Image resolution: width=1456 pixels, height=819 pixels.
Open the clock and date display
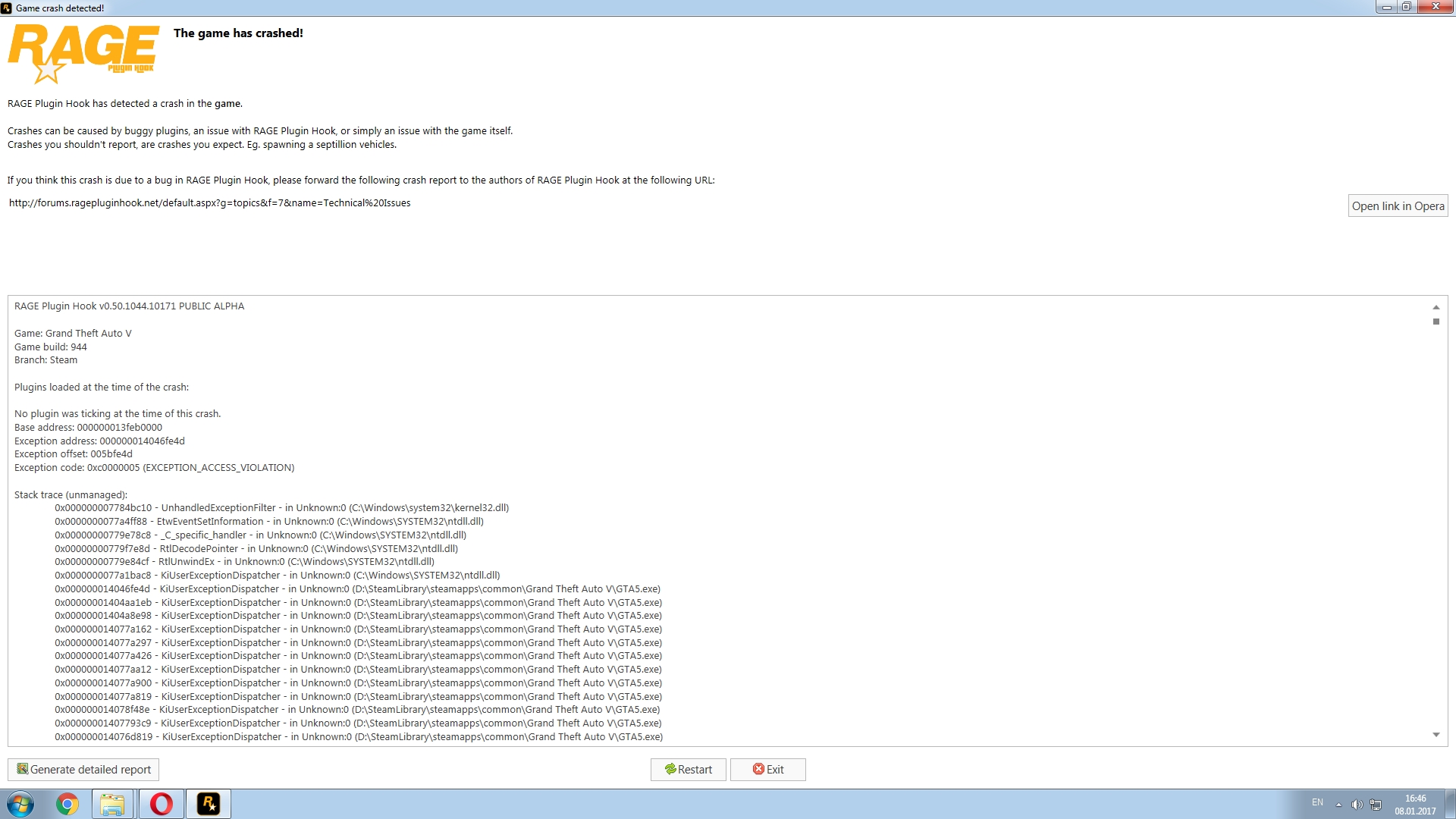tap(1415, 805)
